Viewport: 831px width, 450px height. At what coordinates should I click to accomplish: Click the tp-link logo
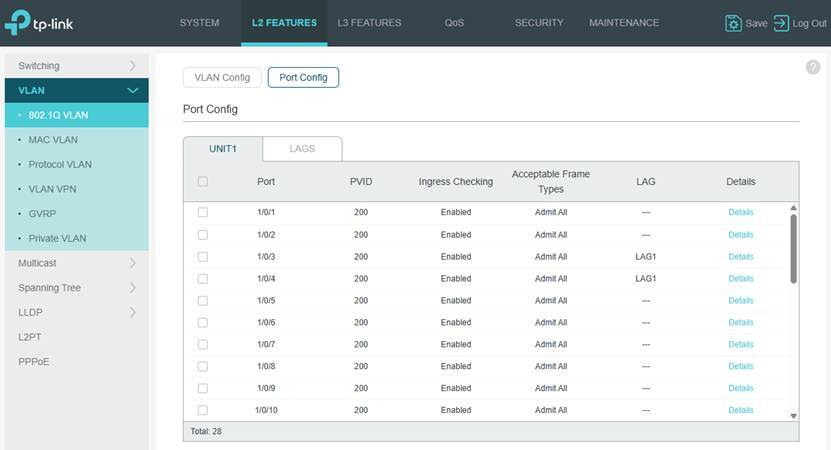(38, 22)
